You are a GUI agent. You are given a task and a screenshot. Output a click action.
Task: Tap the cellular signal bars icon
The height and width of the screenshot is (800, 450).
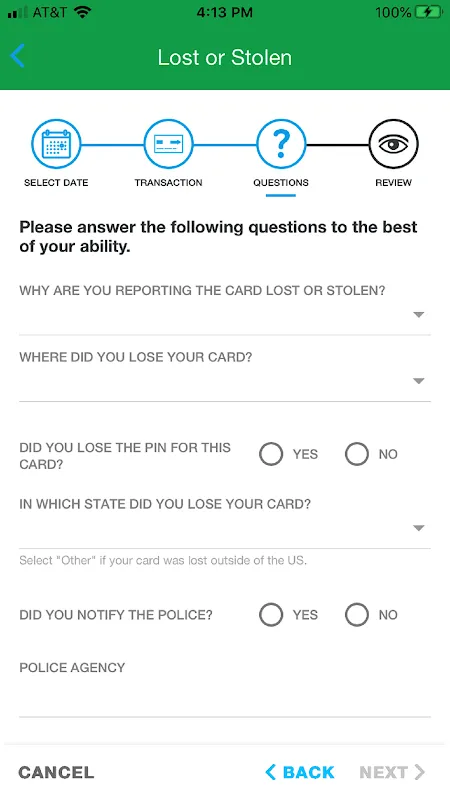(18, 13)
